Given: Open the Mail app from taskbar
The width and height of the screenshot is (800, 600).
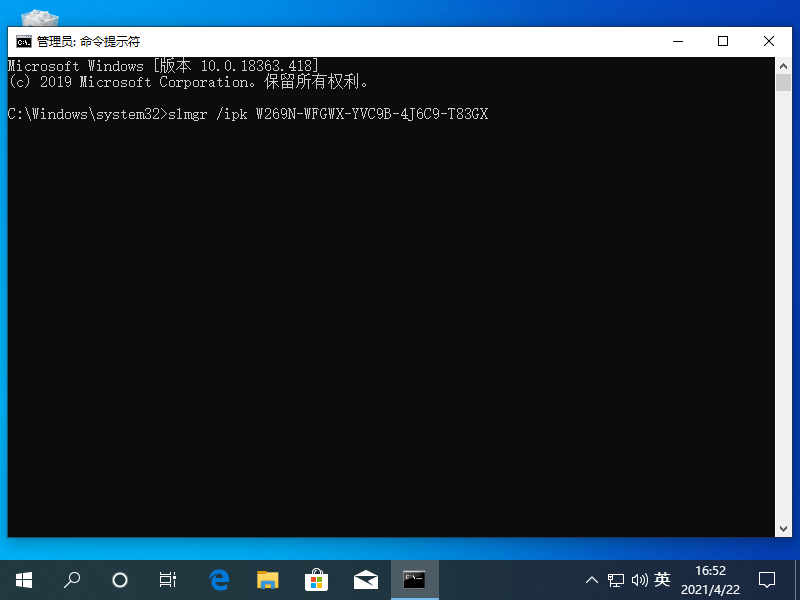Looking at the screenshot, I should tap(365, 579).
